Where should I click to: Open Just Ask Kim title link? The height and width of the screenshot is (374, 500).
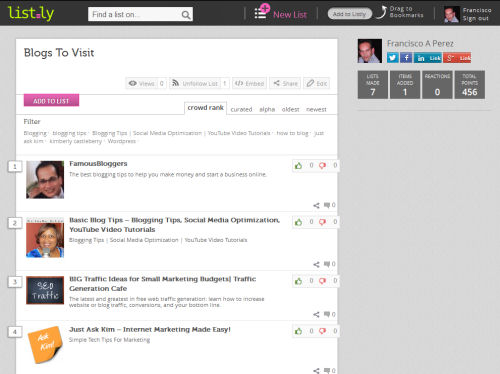(150, 329)
